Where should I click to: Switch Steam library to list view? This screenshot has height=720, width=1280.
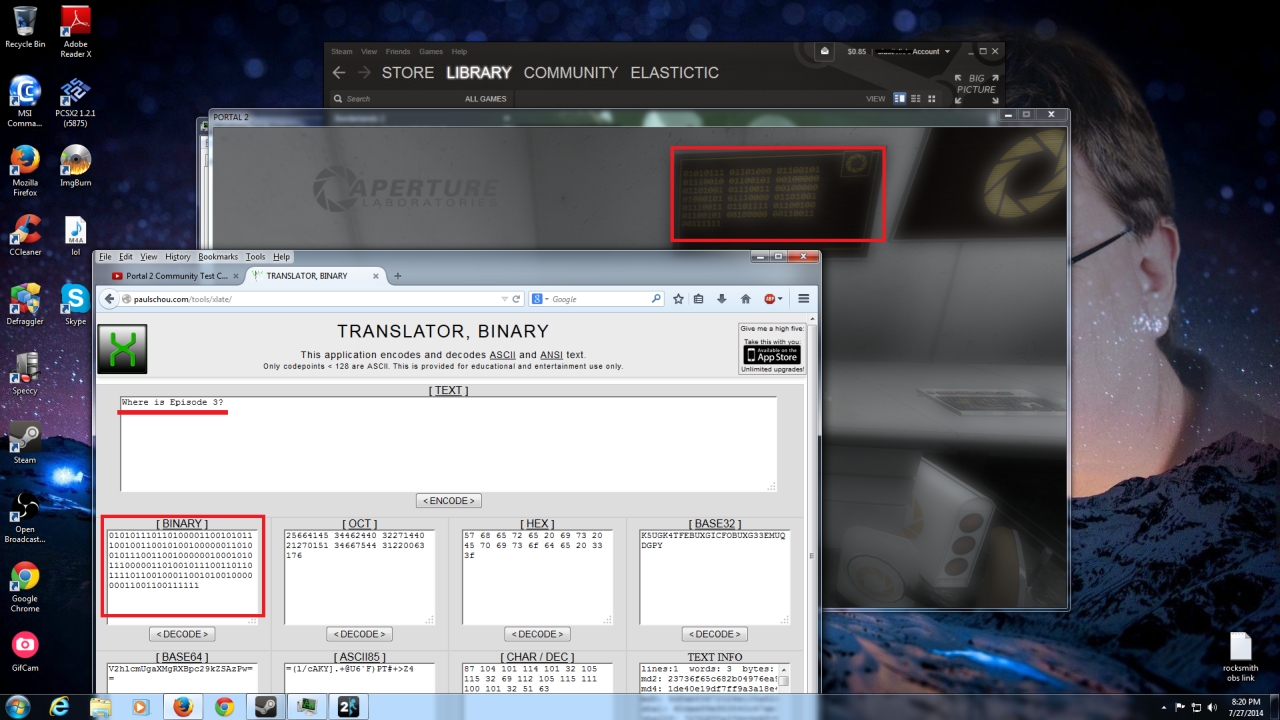click(x=916, y=99)
